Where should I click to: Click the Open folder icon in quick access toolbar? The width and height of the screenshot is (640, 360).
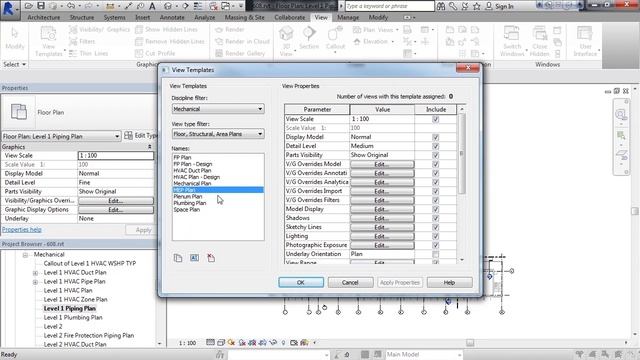29,6
